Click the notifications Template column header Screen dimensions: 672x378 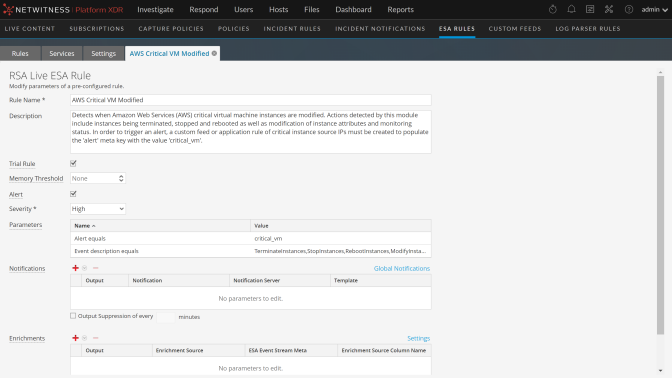point(381,280)
